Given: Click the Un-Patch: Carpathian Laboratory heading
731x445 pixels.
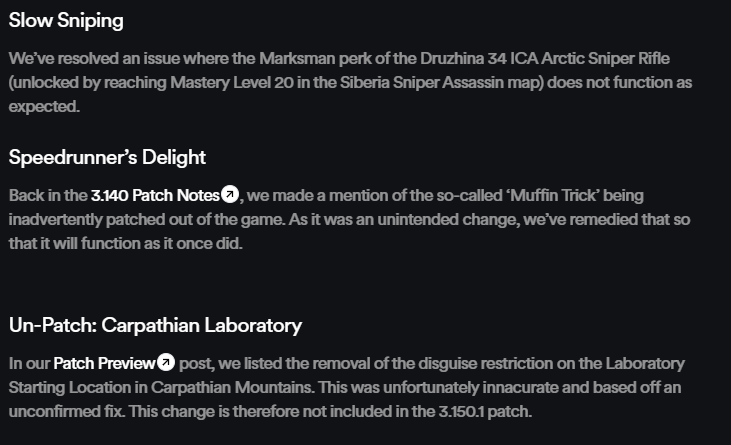Looking at the screenshot, I should point(155,325).
